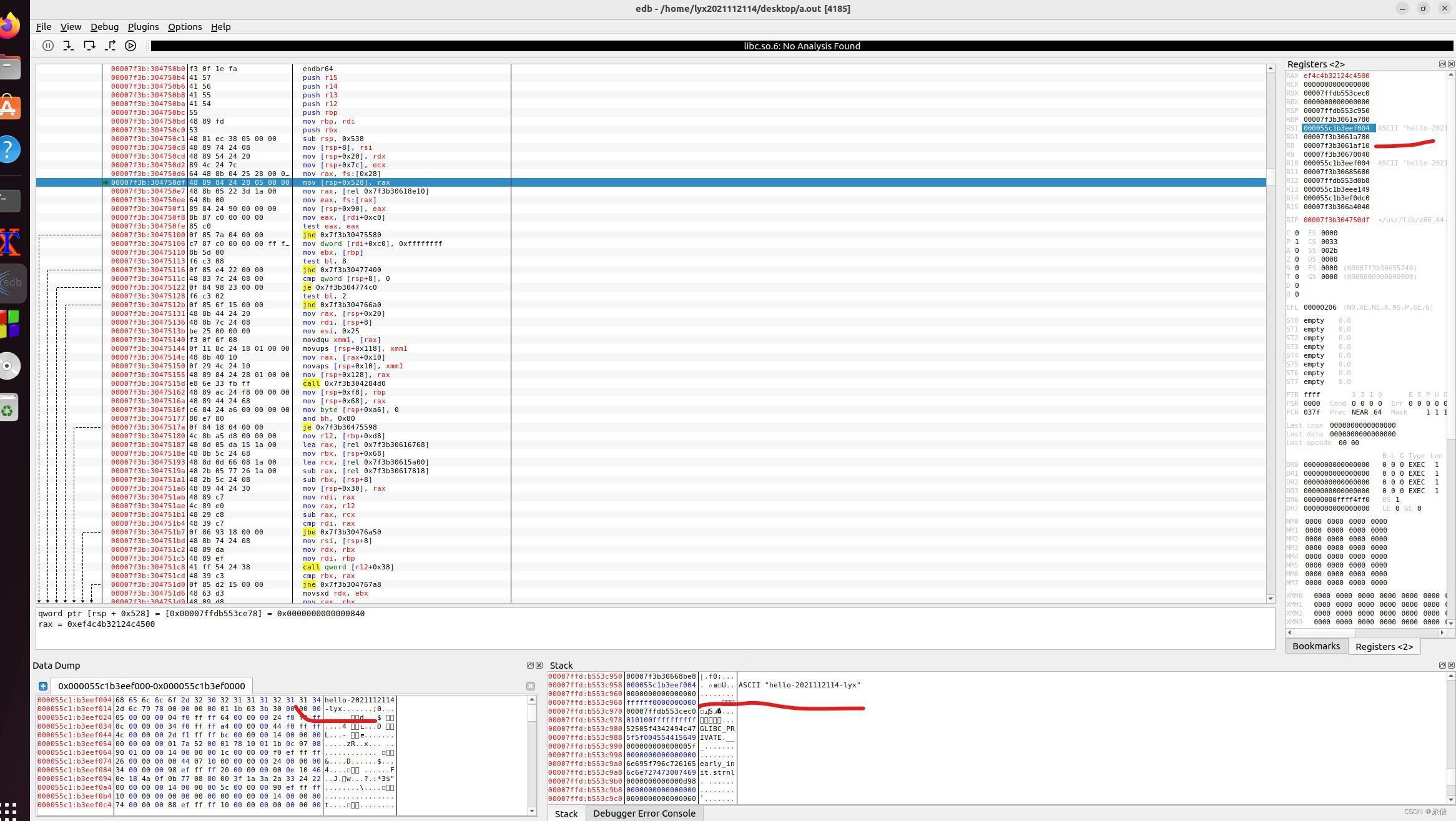Screen dimensions: 1456x821
Task: Open the terminal from the dock
Action: coord(9,200)
